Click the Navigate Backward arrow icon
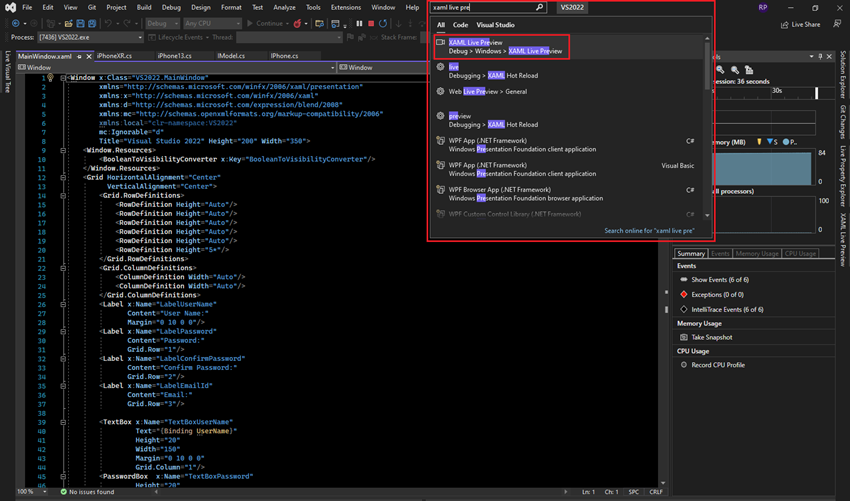 pos(16,23)
